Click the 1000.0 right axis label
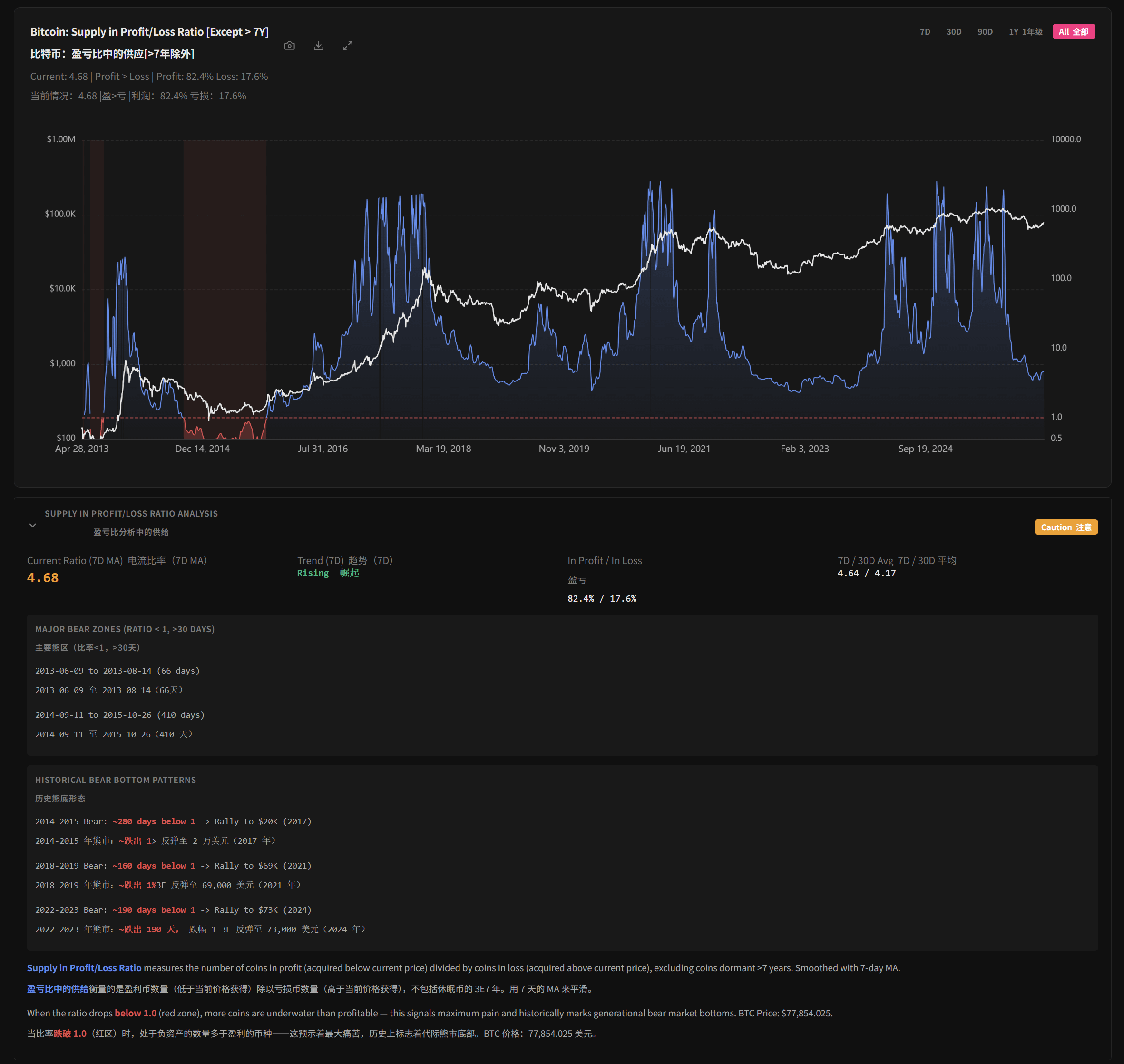This screenshot has height=1064, width=1124. click(x=1063, y=209)
